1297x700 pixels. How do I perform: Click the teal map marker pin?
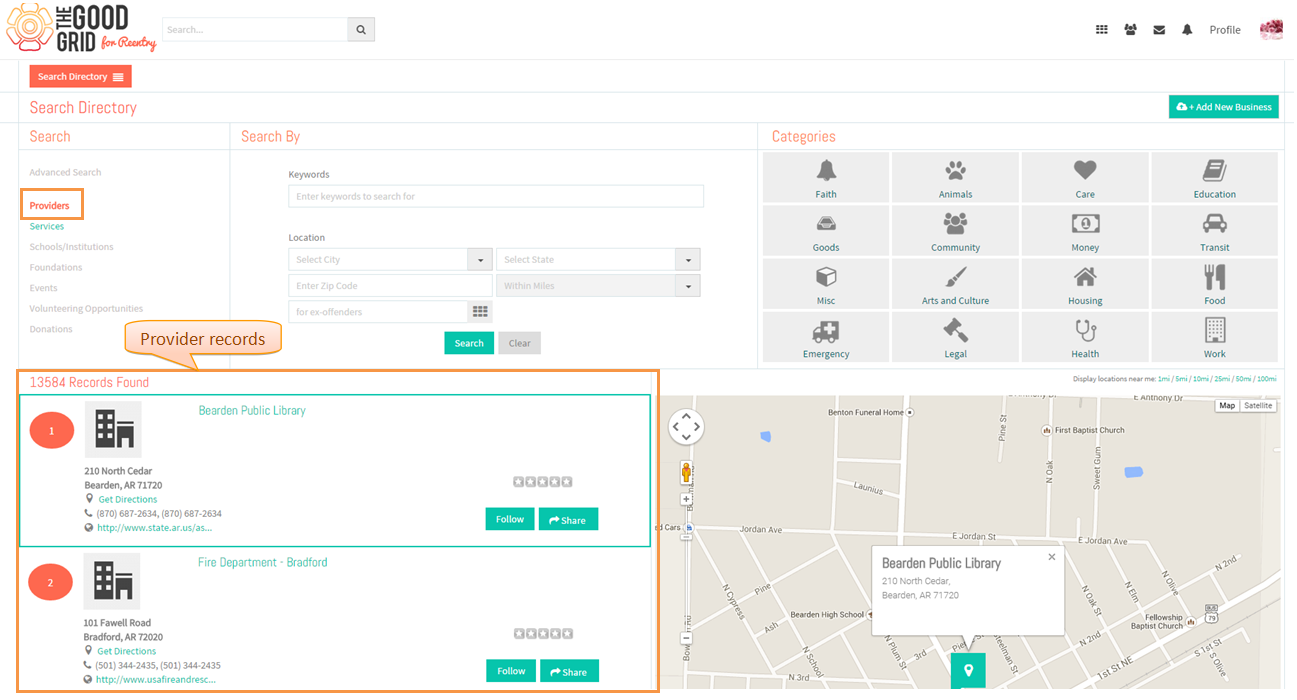968,670
